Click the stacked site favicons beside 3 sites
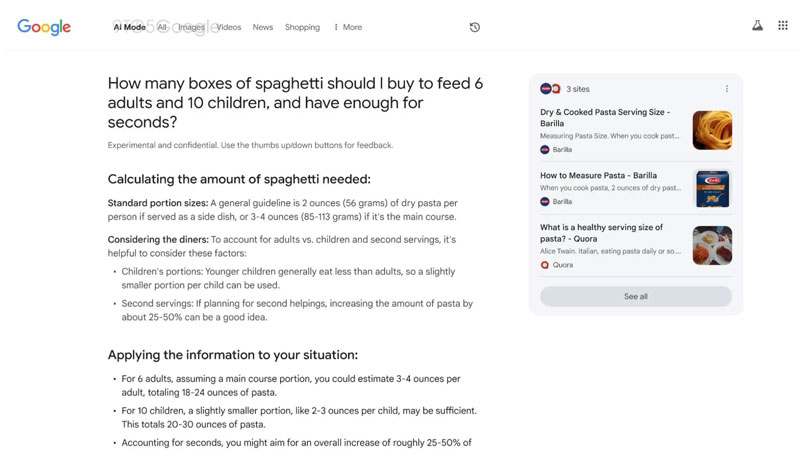Screen dimensions: 800x450 (x=550, y=89)
